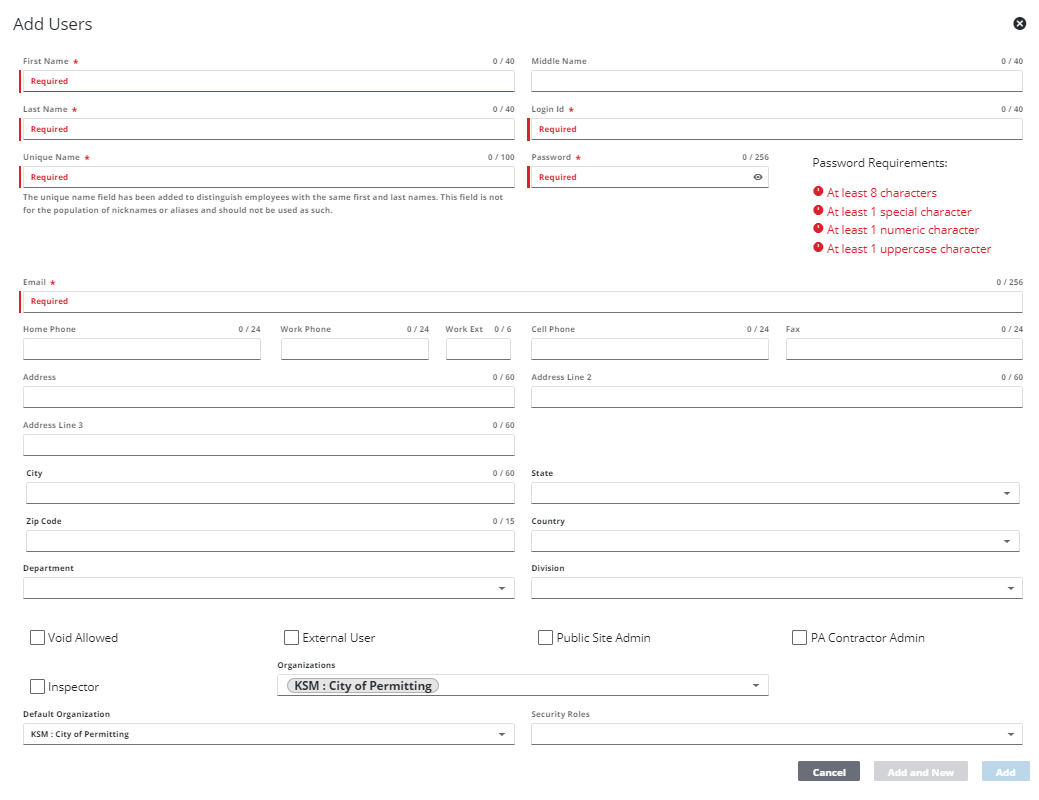Expand the Division dropdown

tap(1010, 588)
